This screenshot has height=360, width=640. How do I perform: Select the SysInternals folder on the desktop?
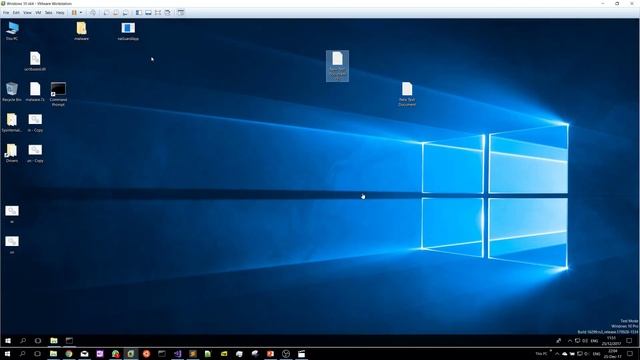pos(12,122)
